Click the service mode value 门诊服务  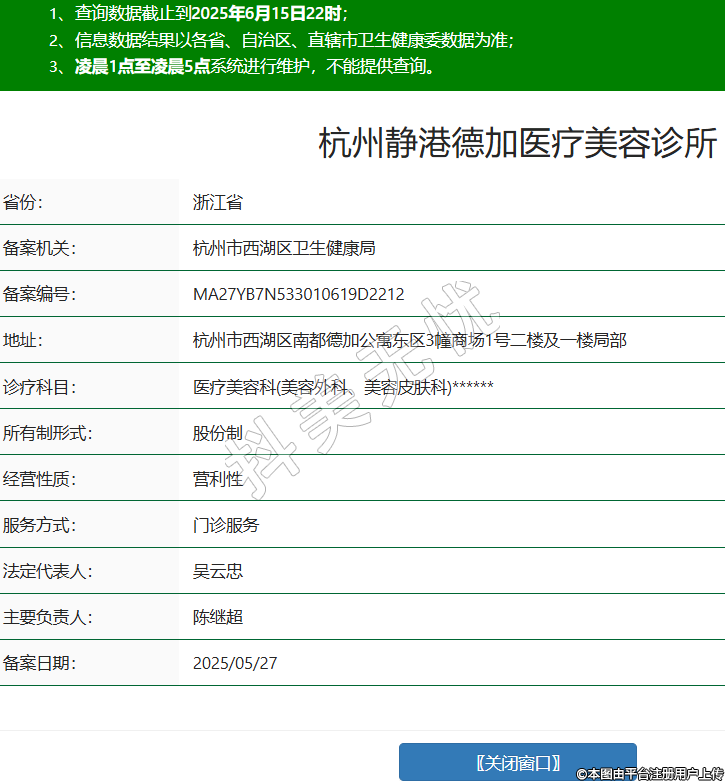pyautogui.click(x=226, y=525)
